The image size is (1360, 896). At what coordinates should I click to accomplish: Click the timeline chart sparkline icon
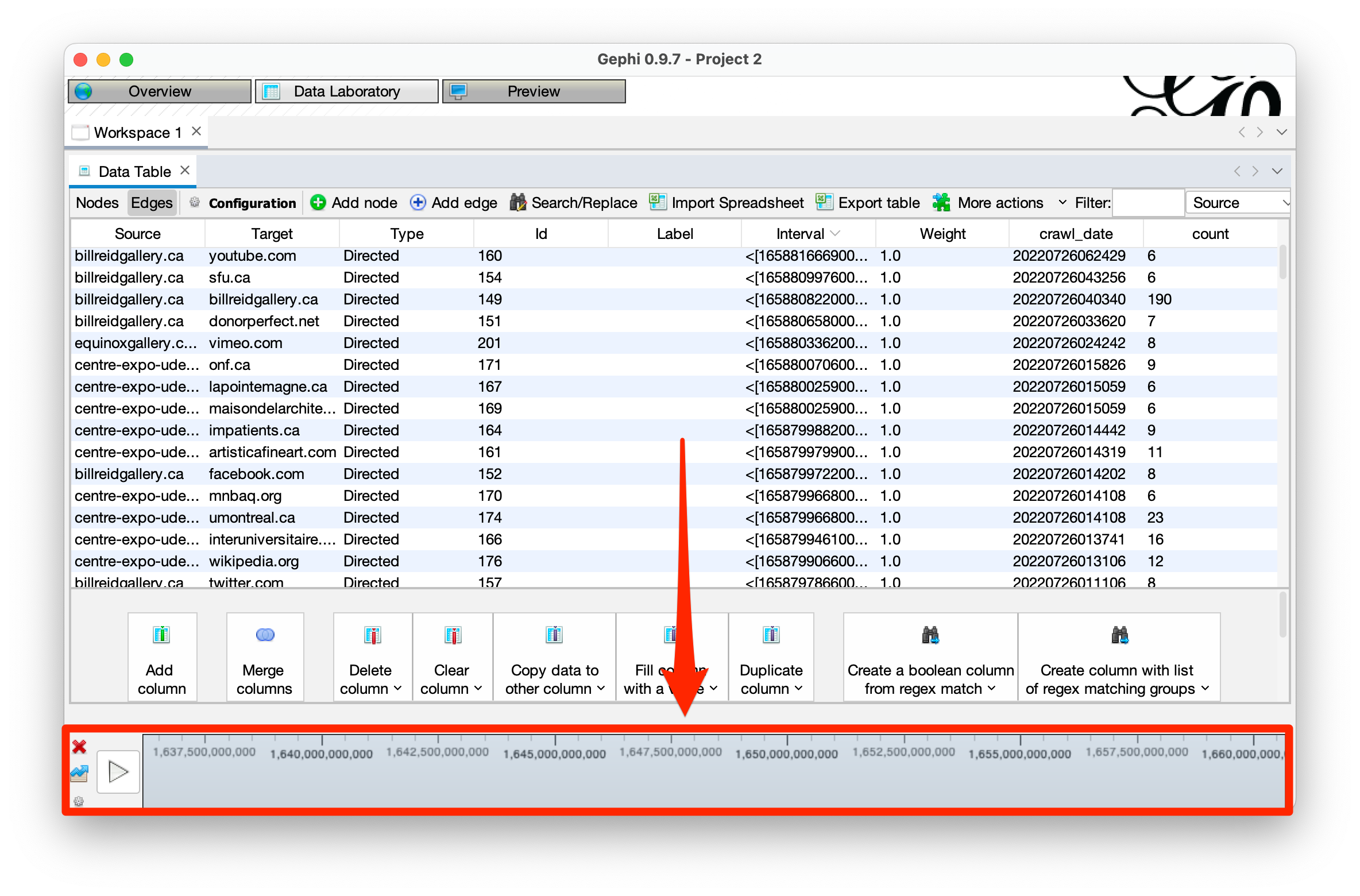tap(79, 773)
